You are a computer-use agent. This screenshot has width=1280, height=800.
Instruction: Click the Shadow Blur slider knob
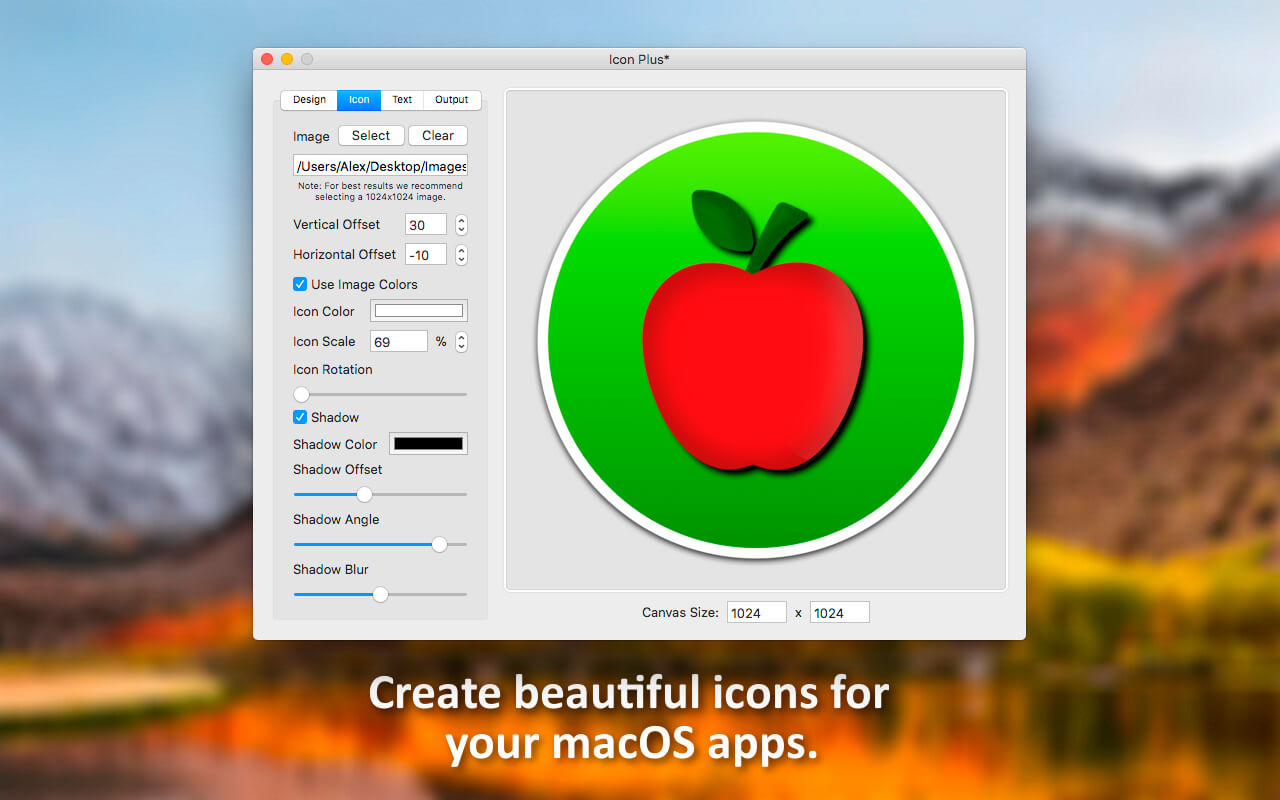pyautogui.click(x=380, y=594)
